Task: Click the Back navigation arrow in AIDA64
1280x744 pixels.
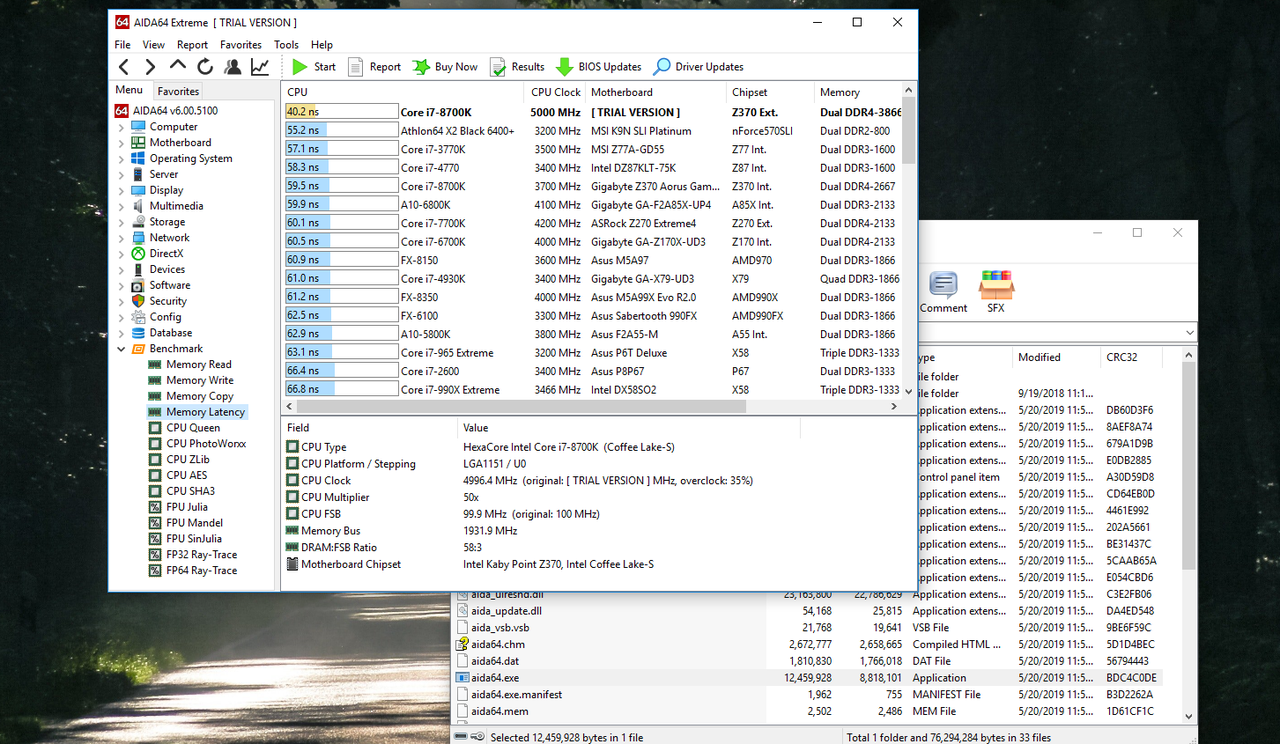Action: 124,67
